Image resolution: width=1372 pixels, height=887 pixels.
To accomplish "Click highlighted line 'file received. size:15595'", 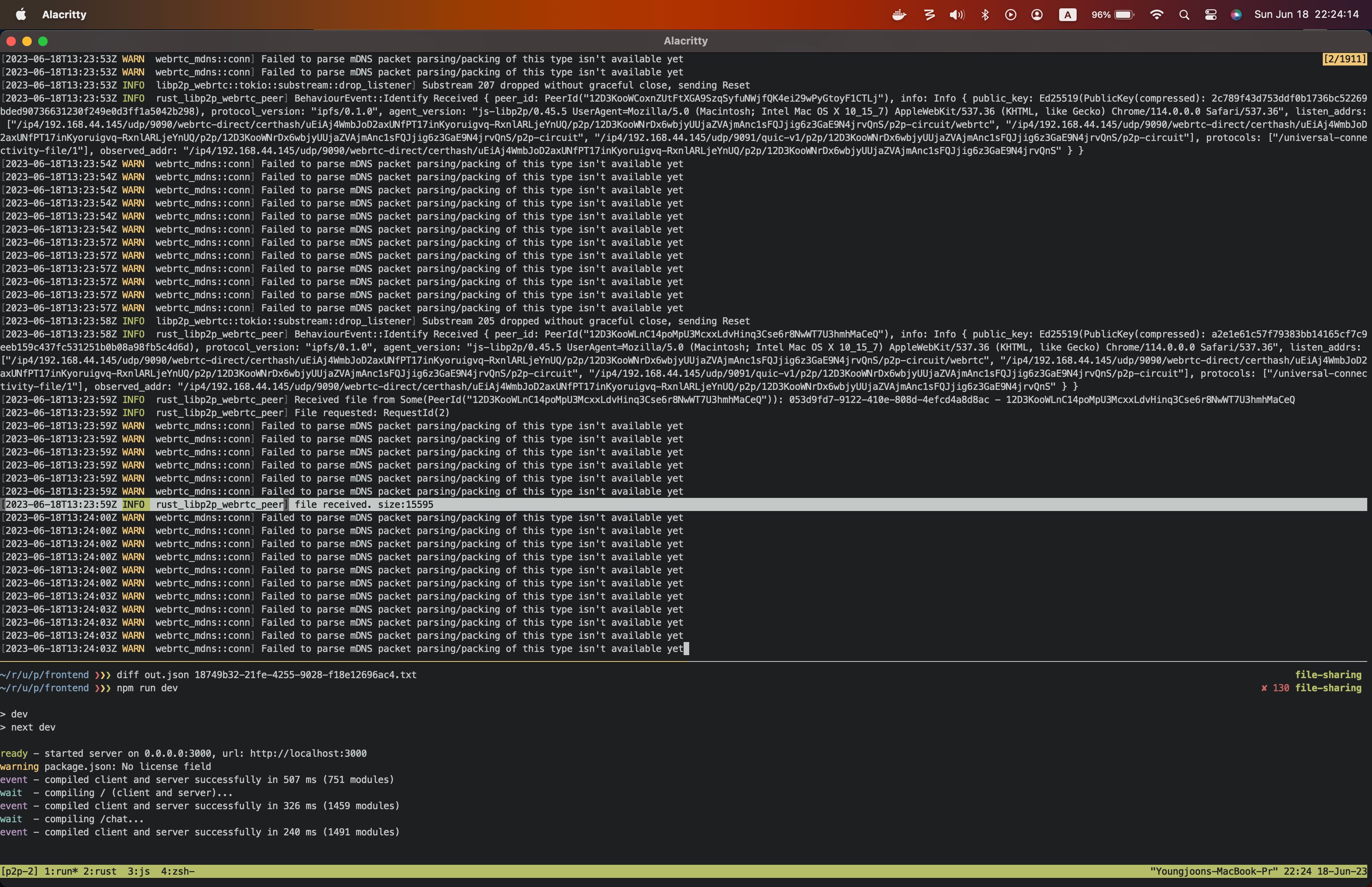I will (x=683, y=505).
